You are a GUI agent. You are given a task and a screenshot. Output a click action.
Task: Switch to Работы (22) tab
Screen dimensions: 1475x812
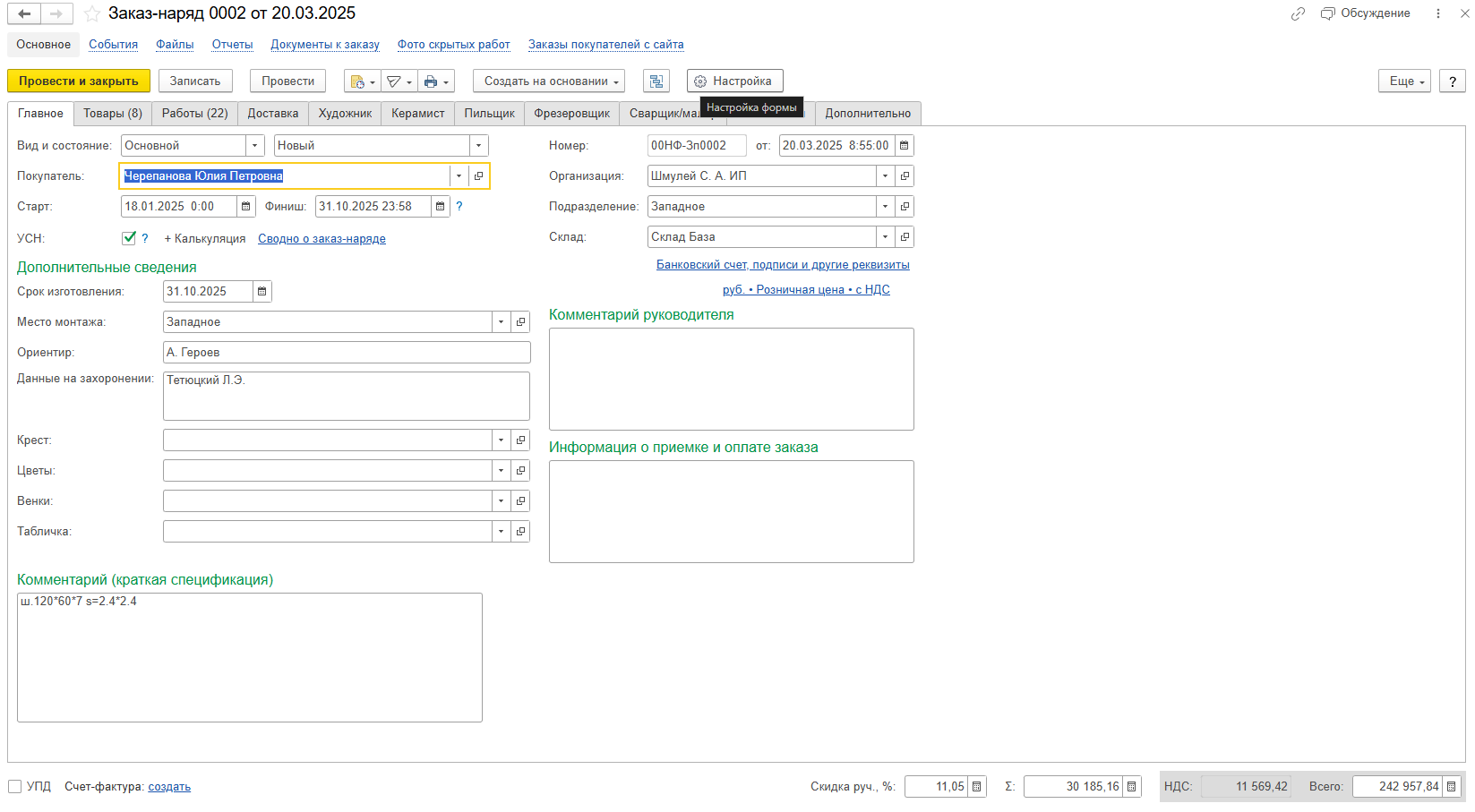(194, 114)
